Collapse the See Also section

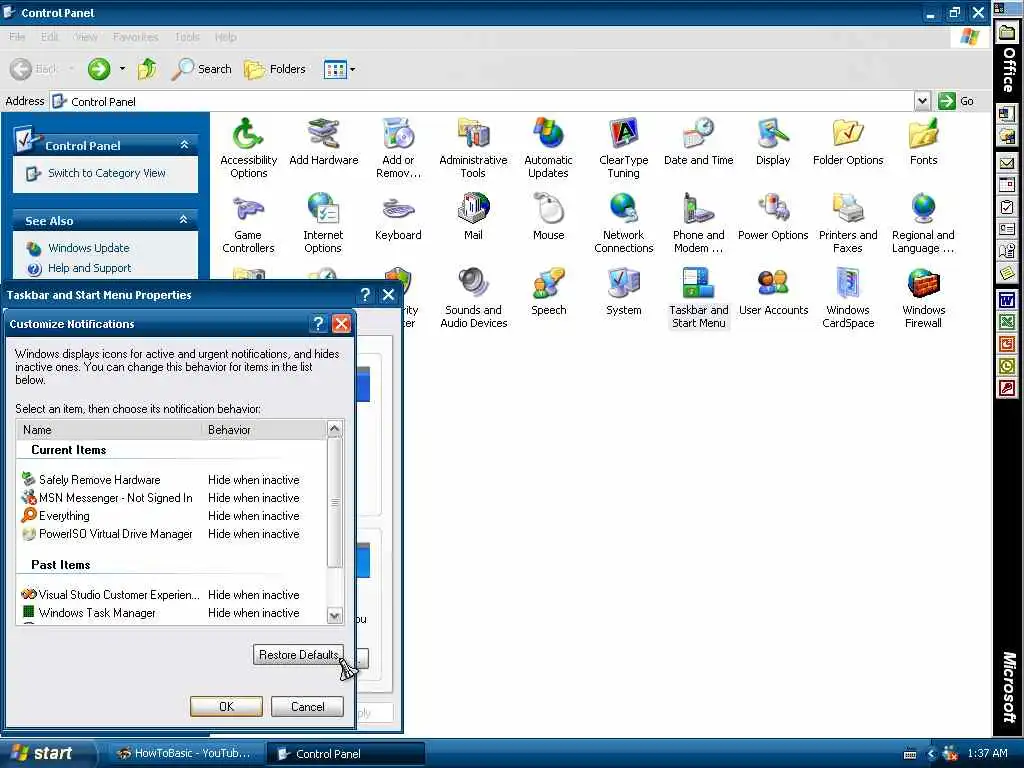click(x=184, y=220)
